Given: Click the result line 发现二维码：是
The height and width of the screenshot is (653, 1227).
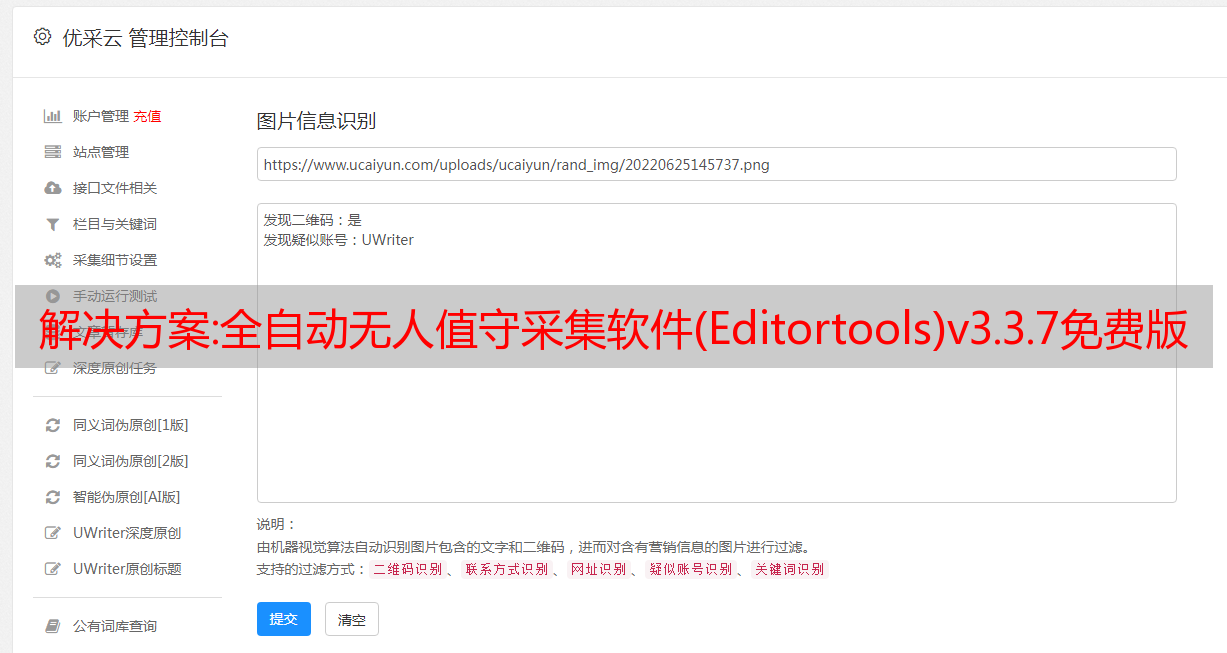Looking at the screenshot, I should tap(313, 220).
